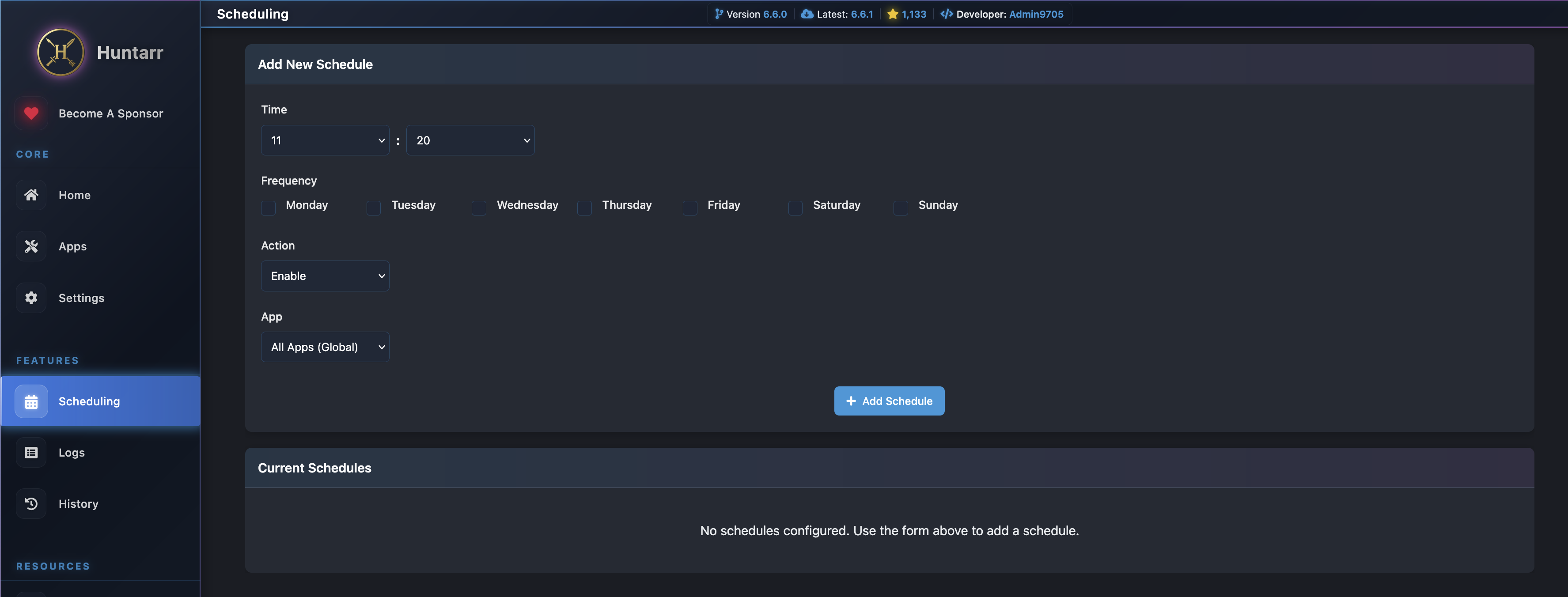The image size is (1568, 597).
Task: Toggle the Friday checkbox
Action: pos(689,208)
